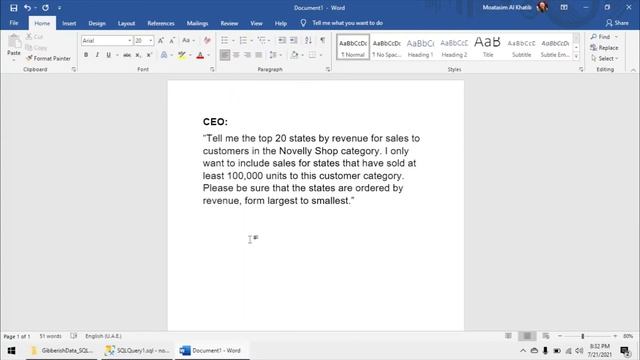Viewport: 640px width, 360px height.
Task: Toggle italic formatting
Action: point(97,55)
